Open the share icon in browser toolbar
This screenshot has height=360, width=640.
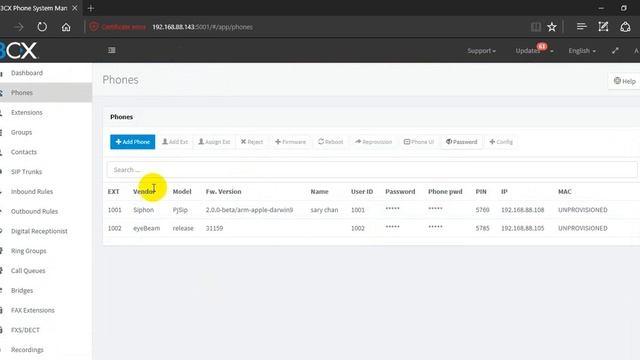pyautogui.click(x=625, y=27)
